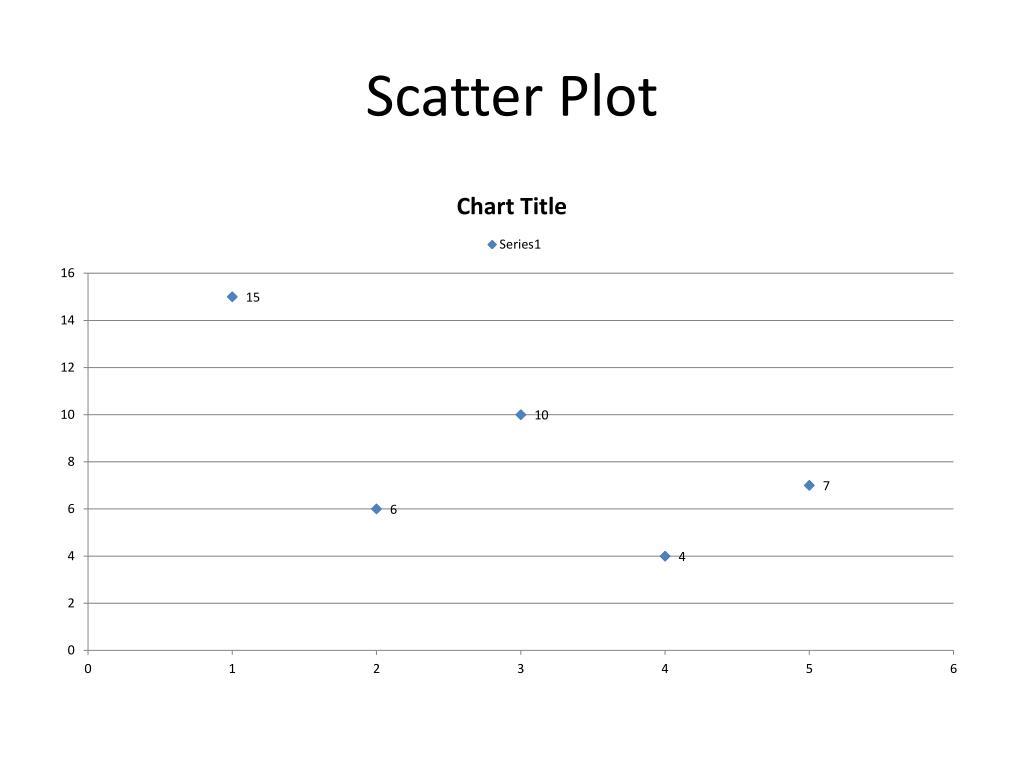1024x768 pixels.
Task: Select the data point labeled 10
Action: 520,415
